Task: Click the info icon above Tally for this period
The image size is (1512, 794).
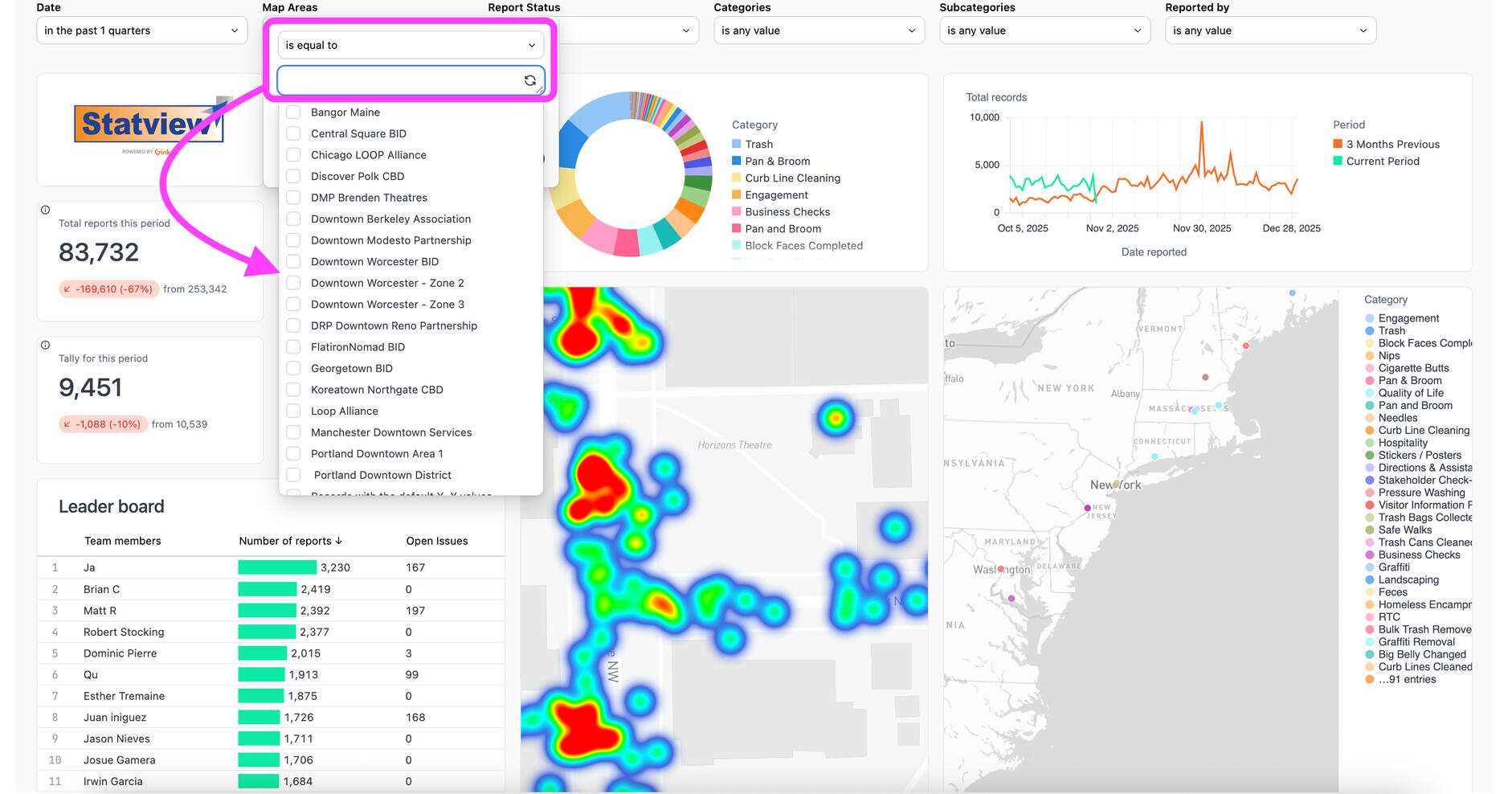Action: click(46, 345)
